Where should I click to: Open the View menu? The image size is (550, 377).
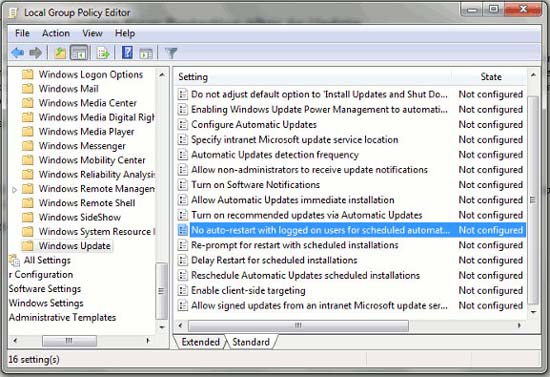pyautogui.click(x=92, y=33)
